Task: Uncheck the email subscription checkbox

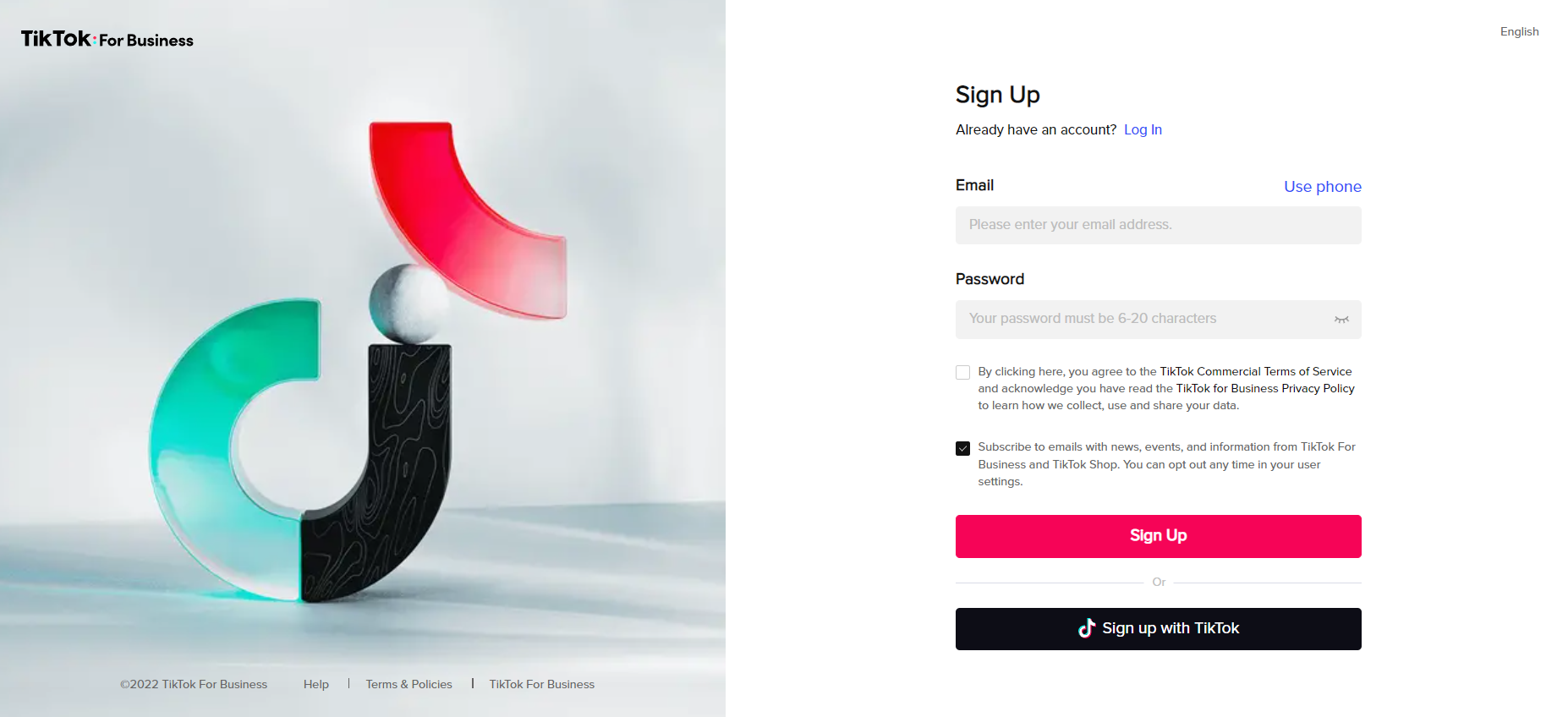Action: [x=962, y=448]
